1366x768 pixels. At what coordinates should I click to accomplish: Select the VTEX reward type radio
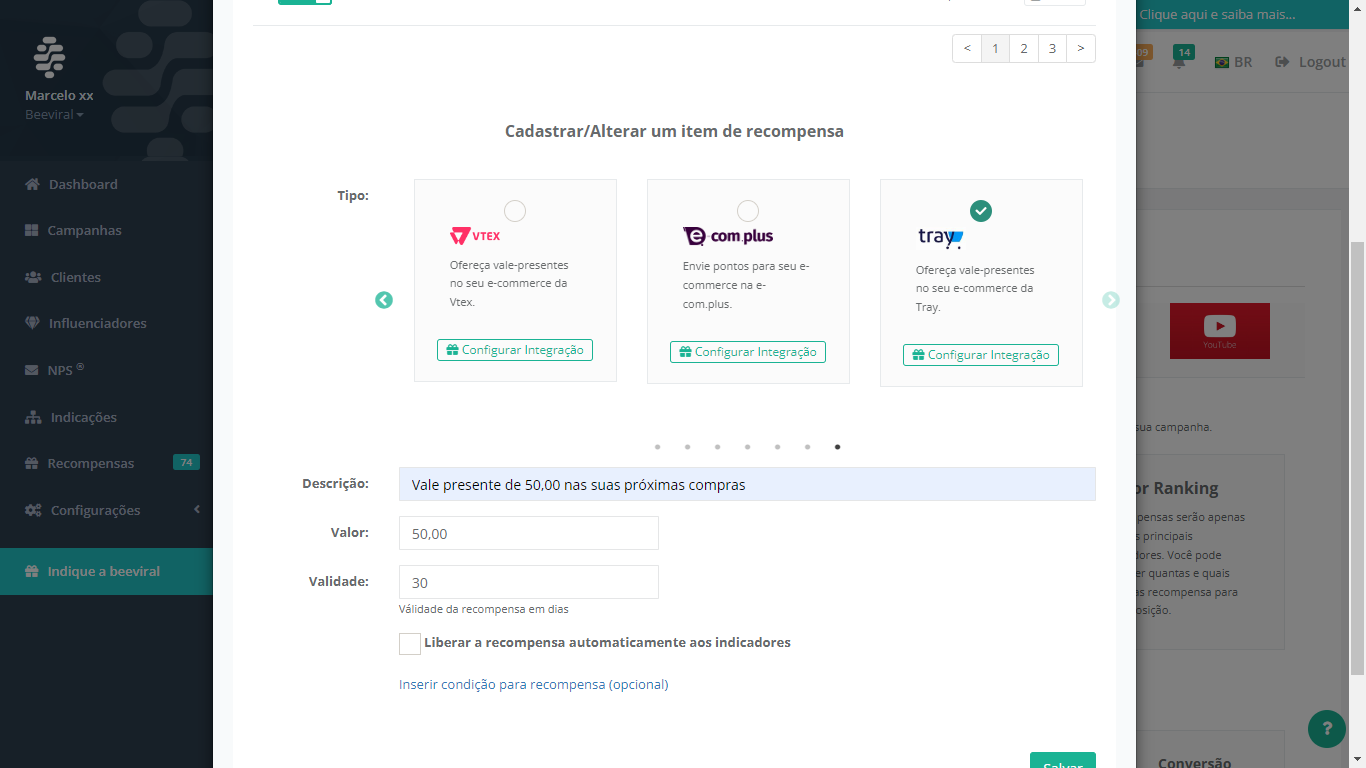(515, 211)
